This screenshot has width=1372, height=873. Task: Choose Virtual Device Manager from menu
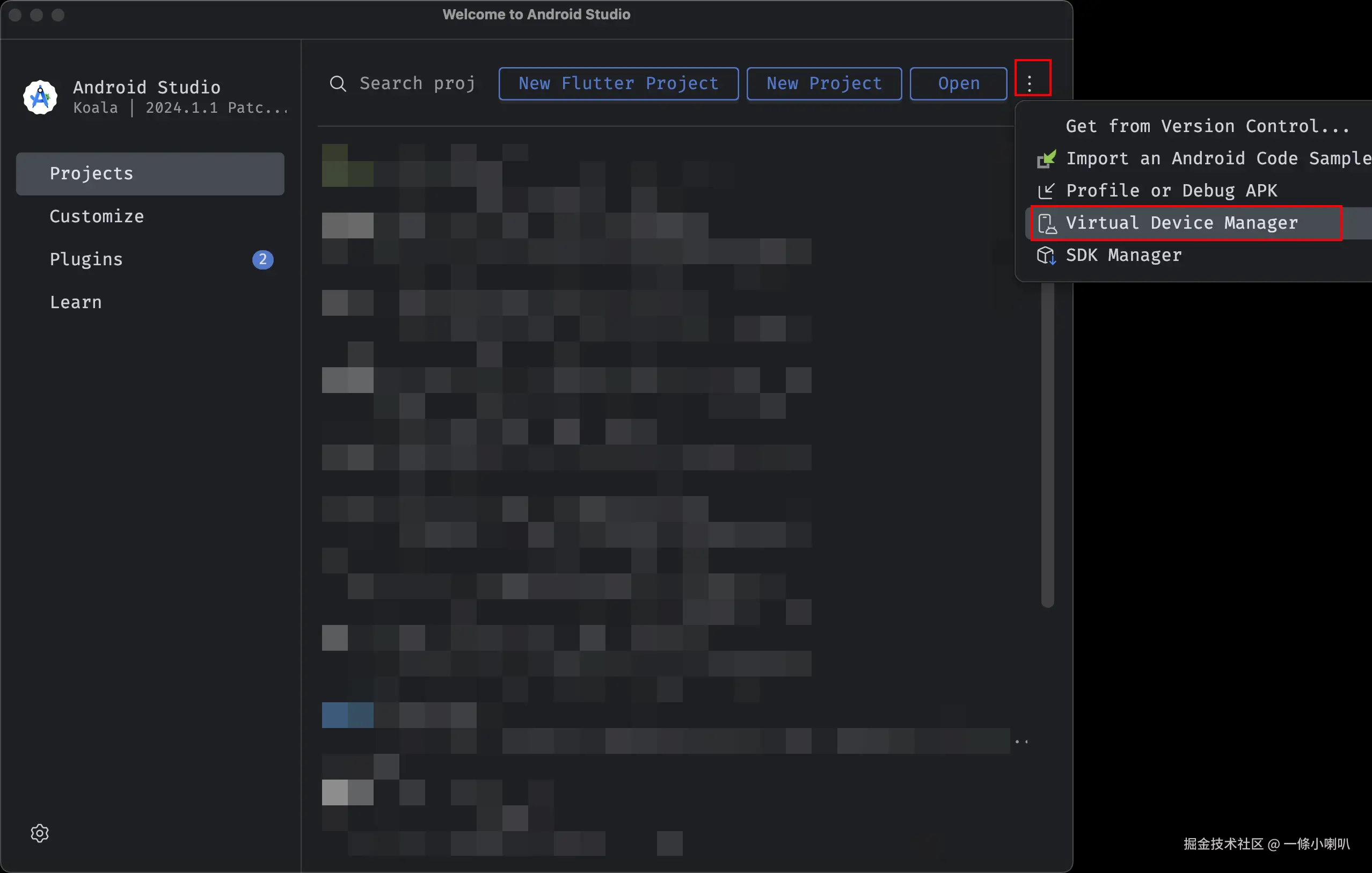(1181, 223)
